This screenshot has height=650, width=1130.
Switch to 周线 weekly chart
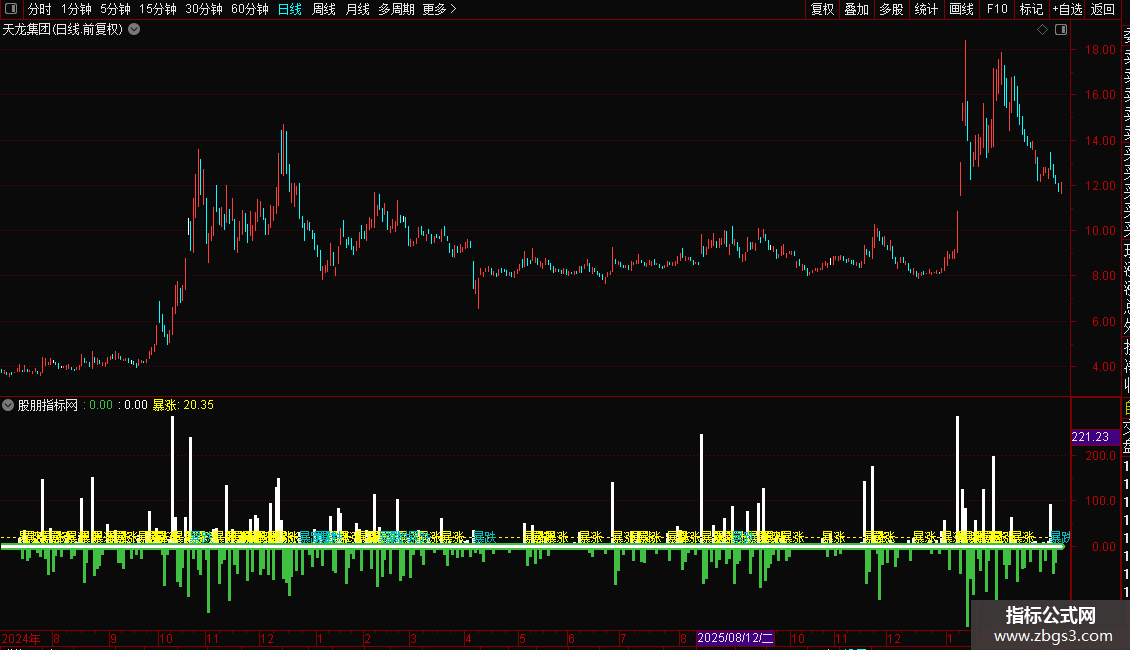324,9
